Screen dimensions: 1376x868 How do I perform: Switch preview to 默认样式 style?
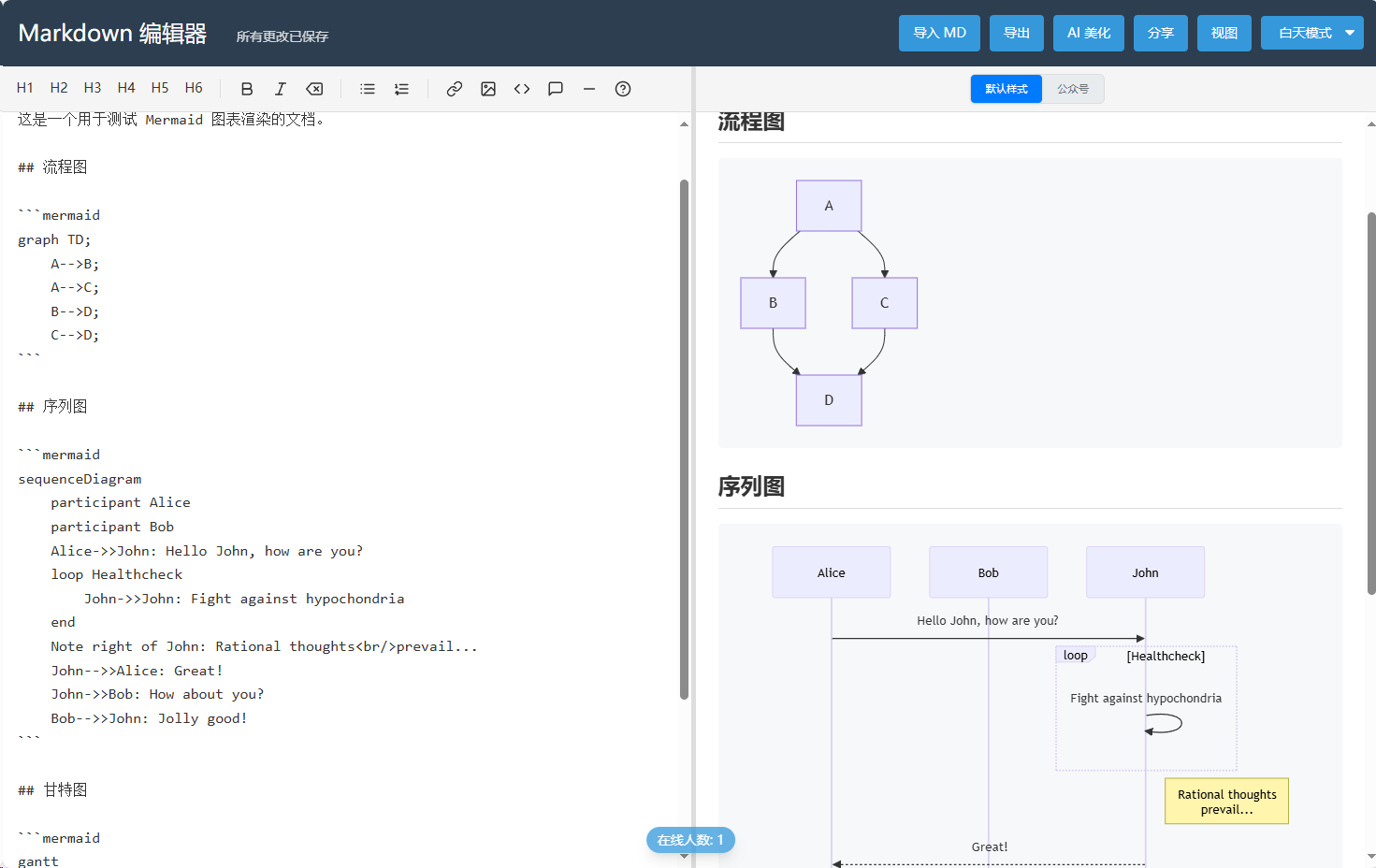pyautogui.click(x=1007, y=89)
